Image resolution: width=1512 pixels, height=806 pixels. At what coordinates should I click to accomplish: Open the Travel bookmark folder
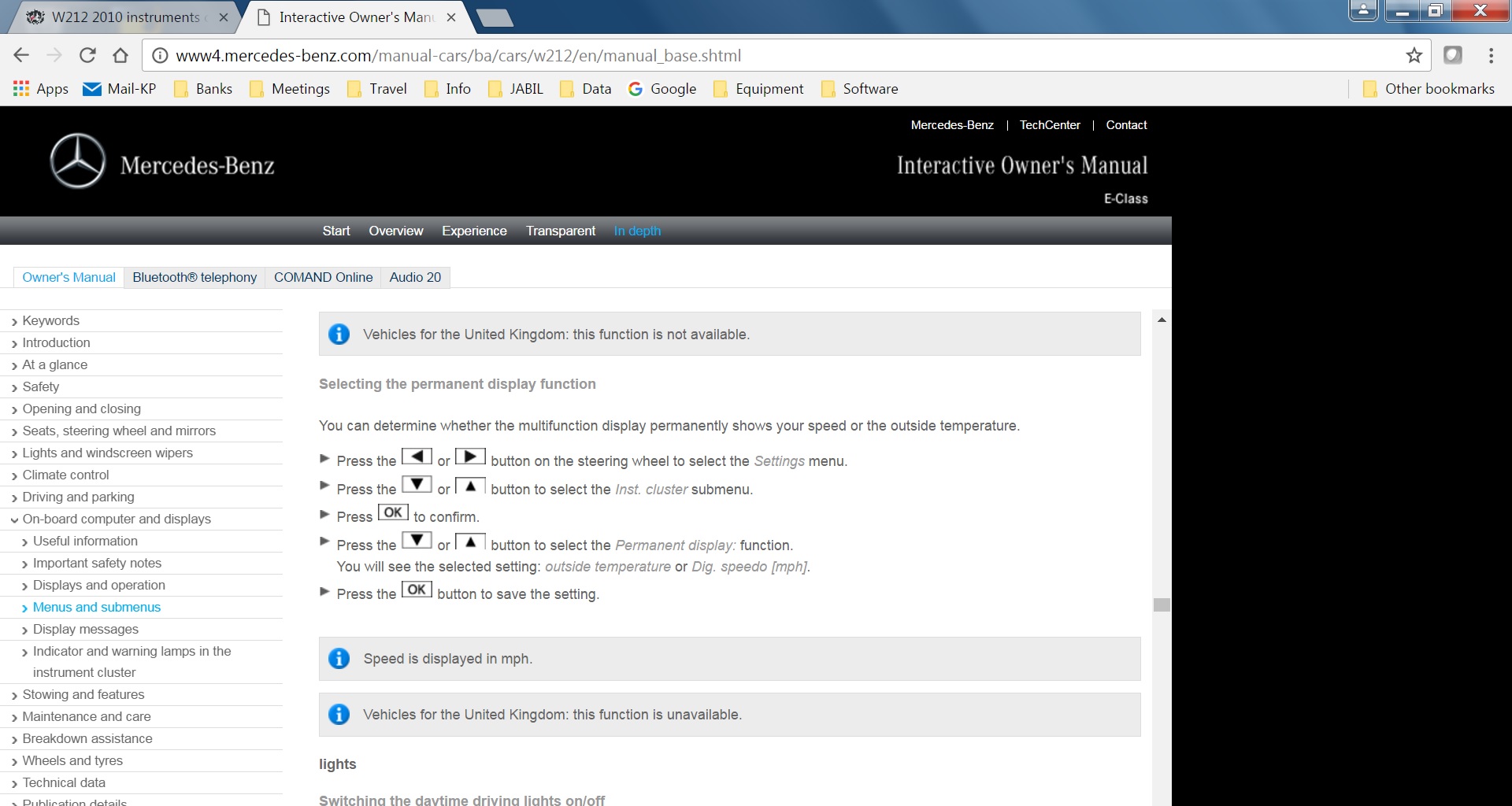[x=377, y=89]
